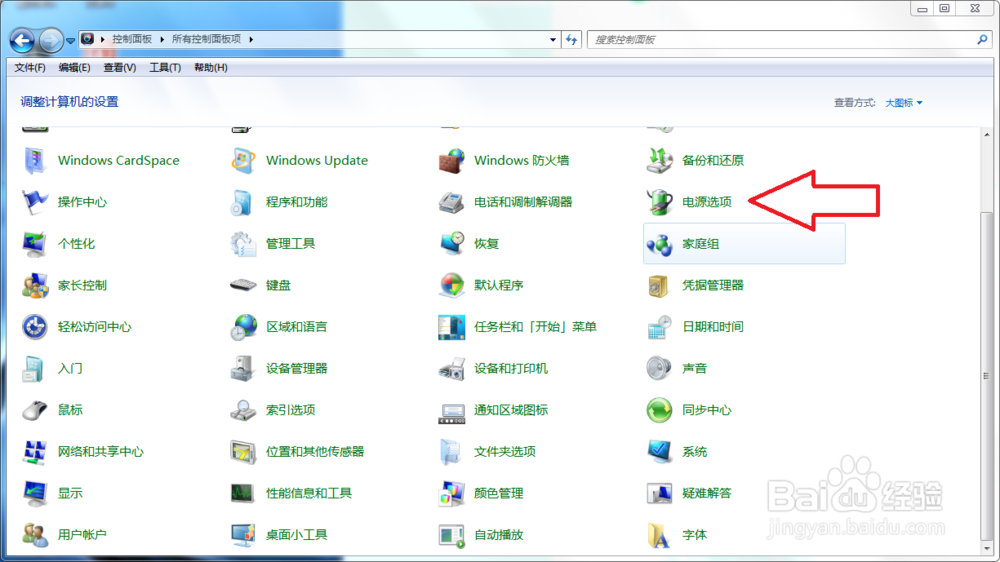Open 网络和共享中心 icon

(35, 452)
